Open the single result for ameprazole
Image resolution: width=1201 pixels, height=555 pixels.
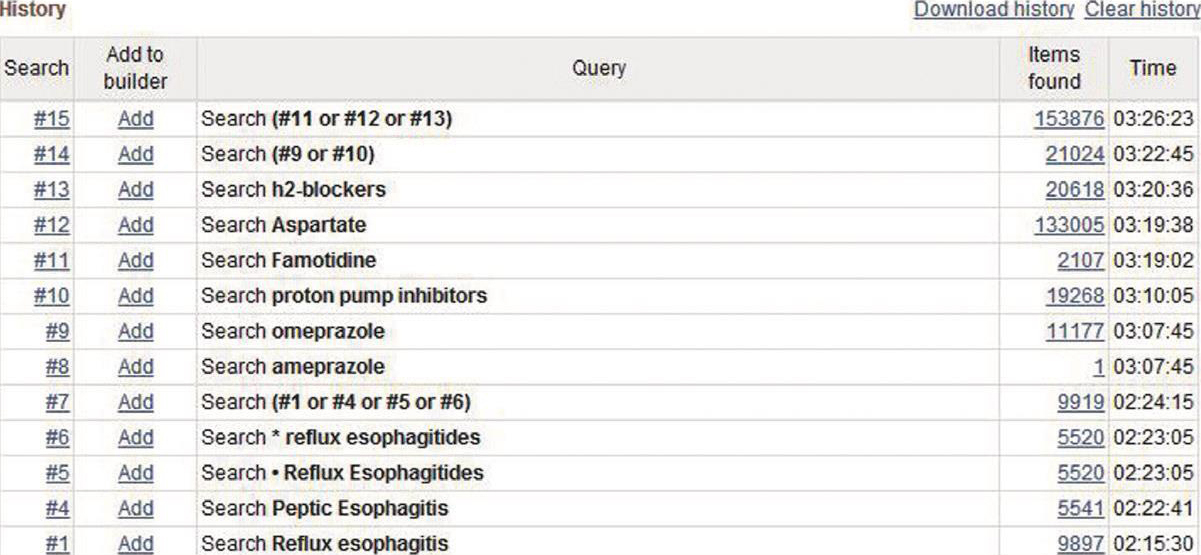tap(1098, 367)
